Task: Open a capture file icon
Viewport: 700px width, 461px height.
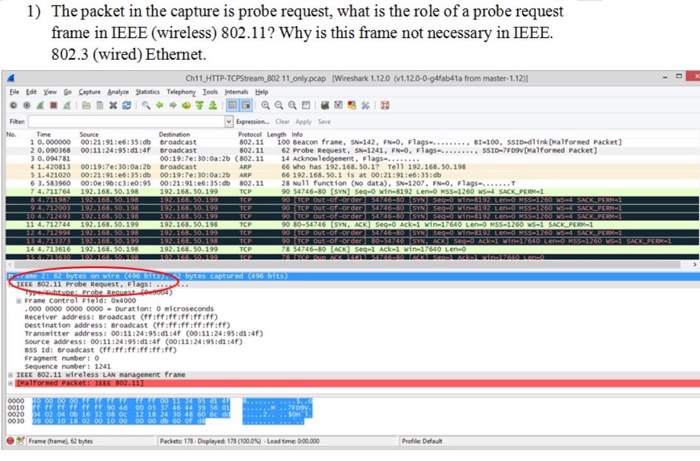Action: coord(86,105)
